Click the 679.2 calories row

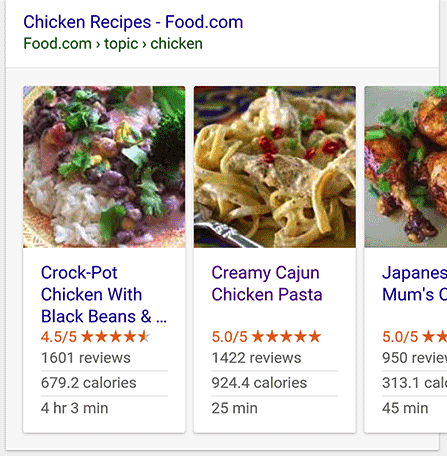[x=104, y=383]
